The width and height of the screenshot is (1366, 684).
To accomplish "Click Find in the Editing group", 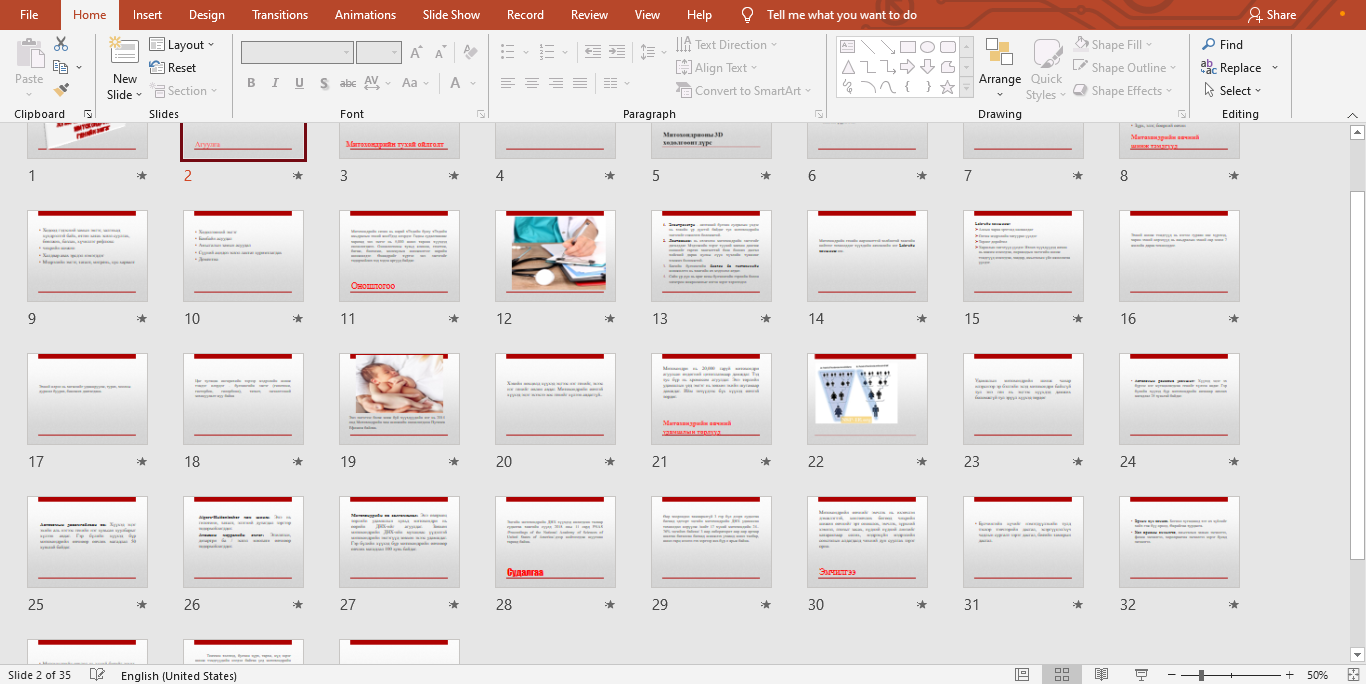I will coord(1222,45).
